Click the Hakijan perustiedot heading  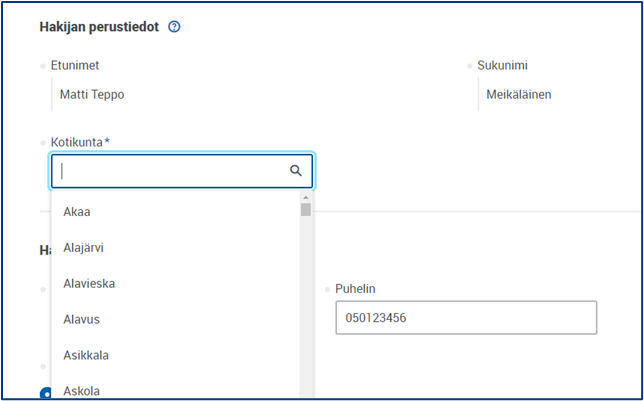(x=99, y=27)
